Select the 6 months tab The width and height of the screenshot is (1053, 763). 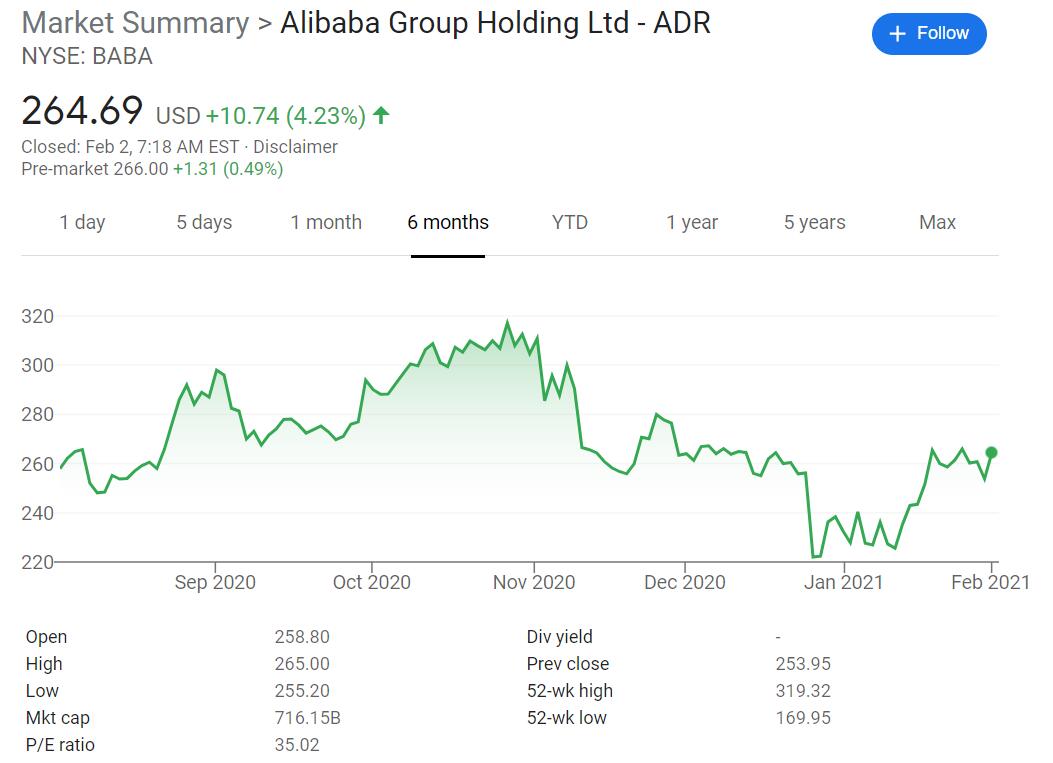coord(448,222)
